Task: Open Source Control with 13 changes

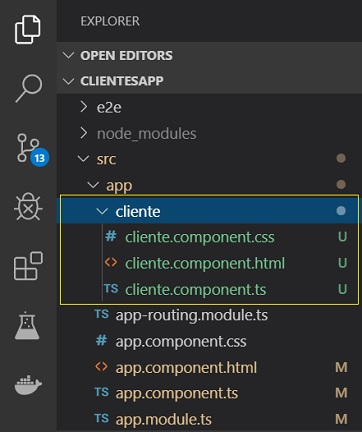Action: click(32, 149)
